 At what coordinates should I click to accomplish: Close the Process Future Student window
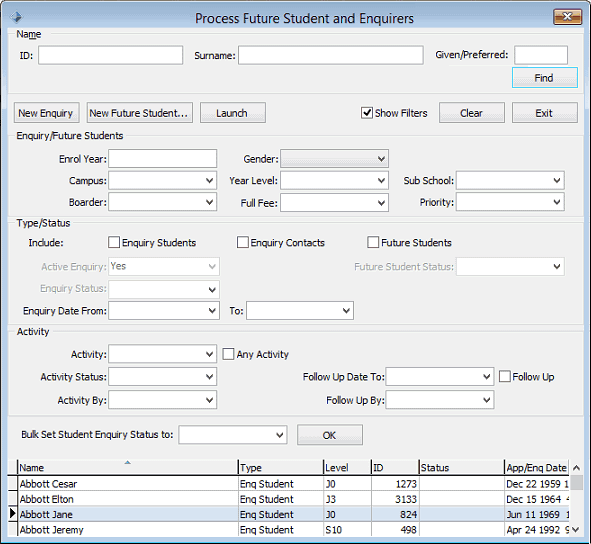point(567,17)
